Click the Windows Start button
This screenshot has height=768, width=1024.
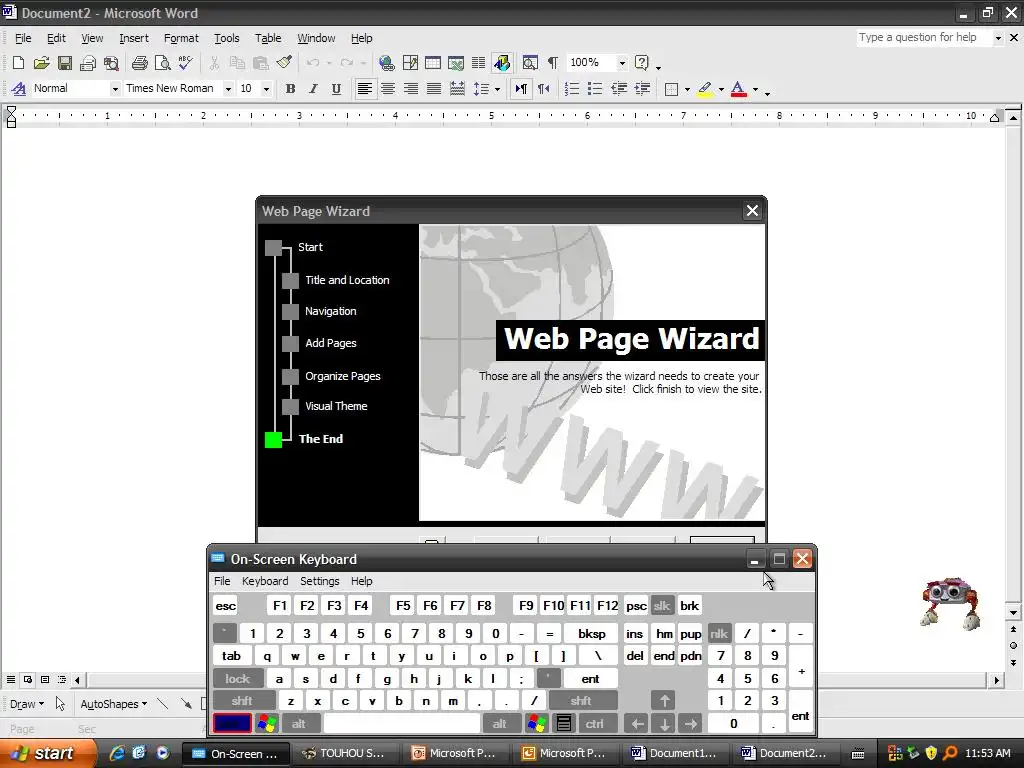[x=47, y=753]
